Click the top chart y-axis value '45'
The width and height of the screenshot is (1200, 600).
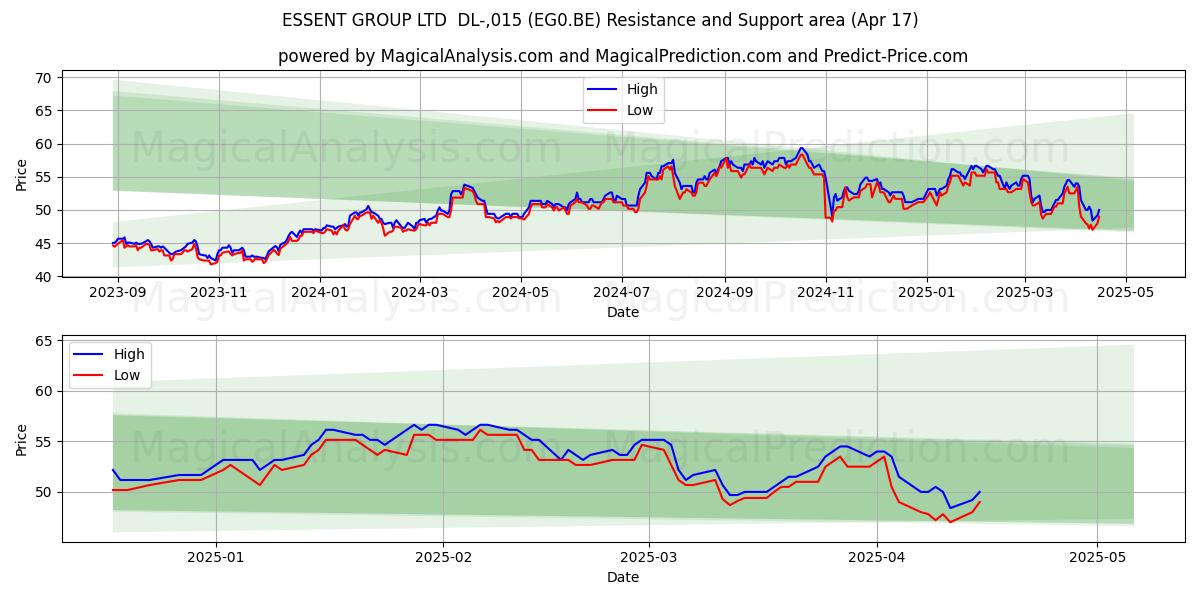[x=44, y=244]
